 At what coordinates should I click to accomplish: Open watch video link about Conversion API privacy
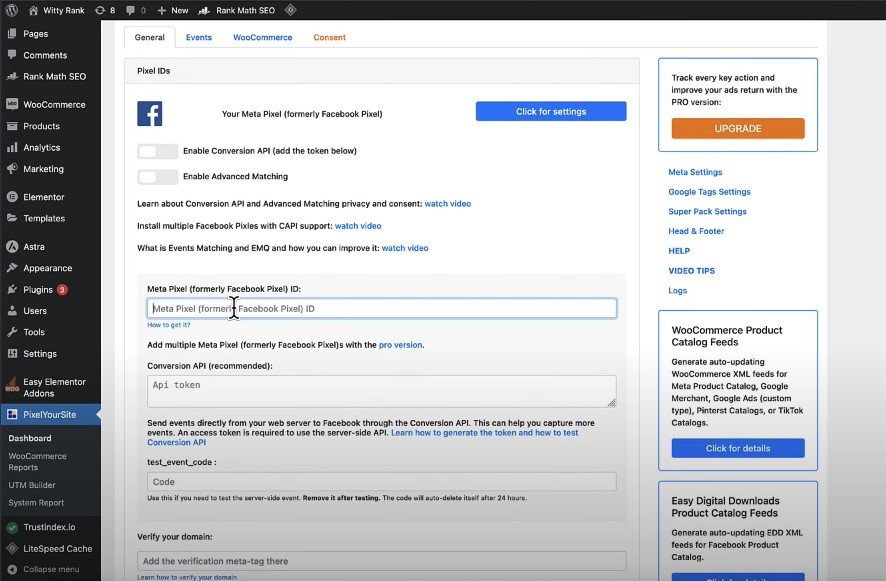[x=448, y=203]
